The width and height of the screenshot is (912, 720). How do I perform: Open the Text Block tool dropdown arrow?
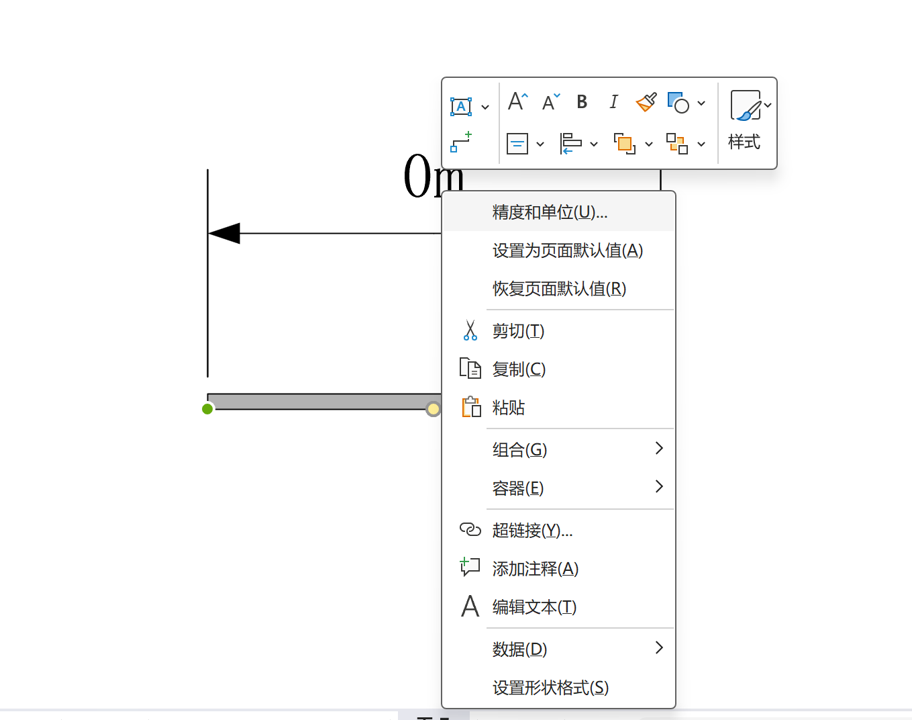(x=484, y=107)
